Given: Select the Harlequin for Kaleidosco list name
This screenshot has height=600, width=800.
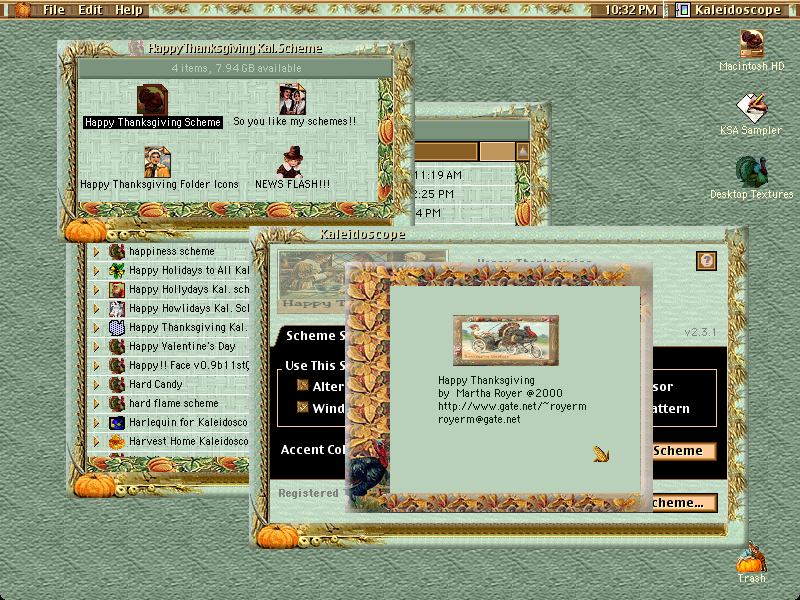Looking at the screenshot, I should [x=188, y=422].
